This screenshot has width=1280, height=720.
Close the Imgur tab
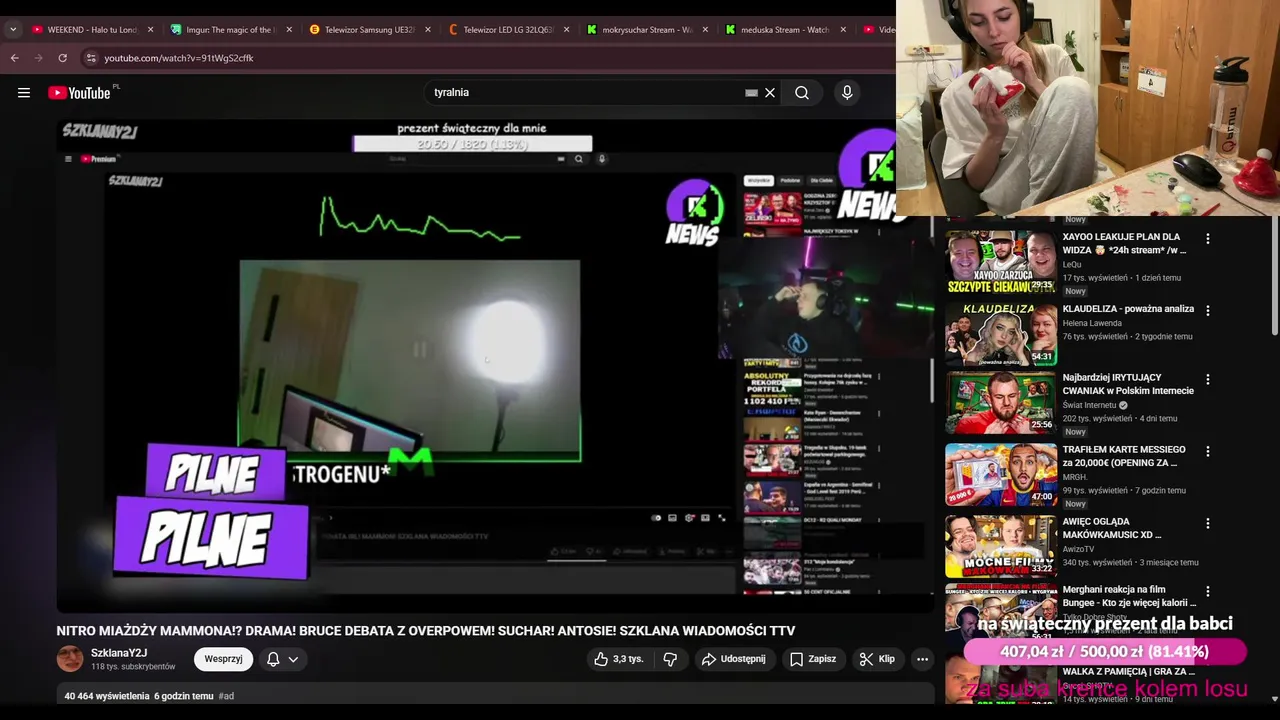pos(289,30)
